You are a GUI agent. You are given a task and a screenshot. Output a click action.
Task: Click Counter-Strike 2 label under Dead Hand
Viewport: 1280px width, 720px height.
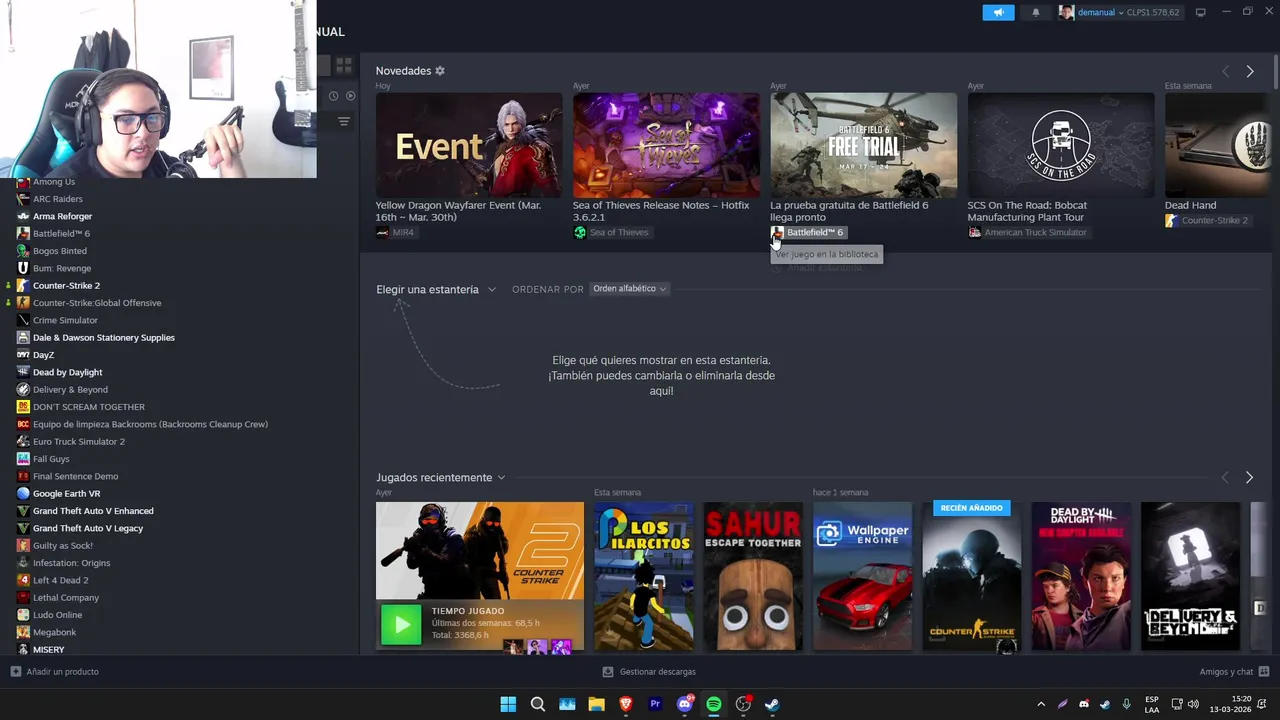pos(1207,220)
